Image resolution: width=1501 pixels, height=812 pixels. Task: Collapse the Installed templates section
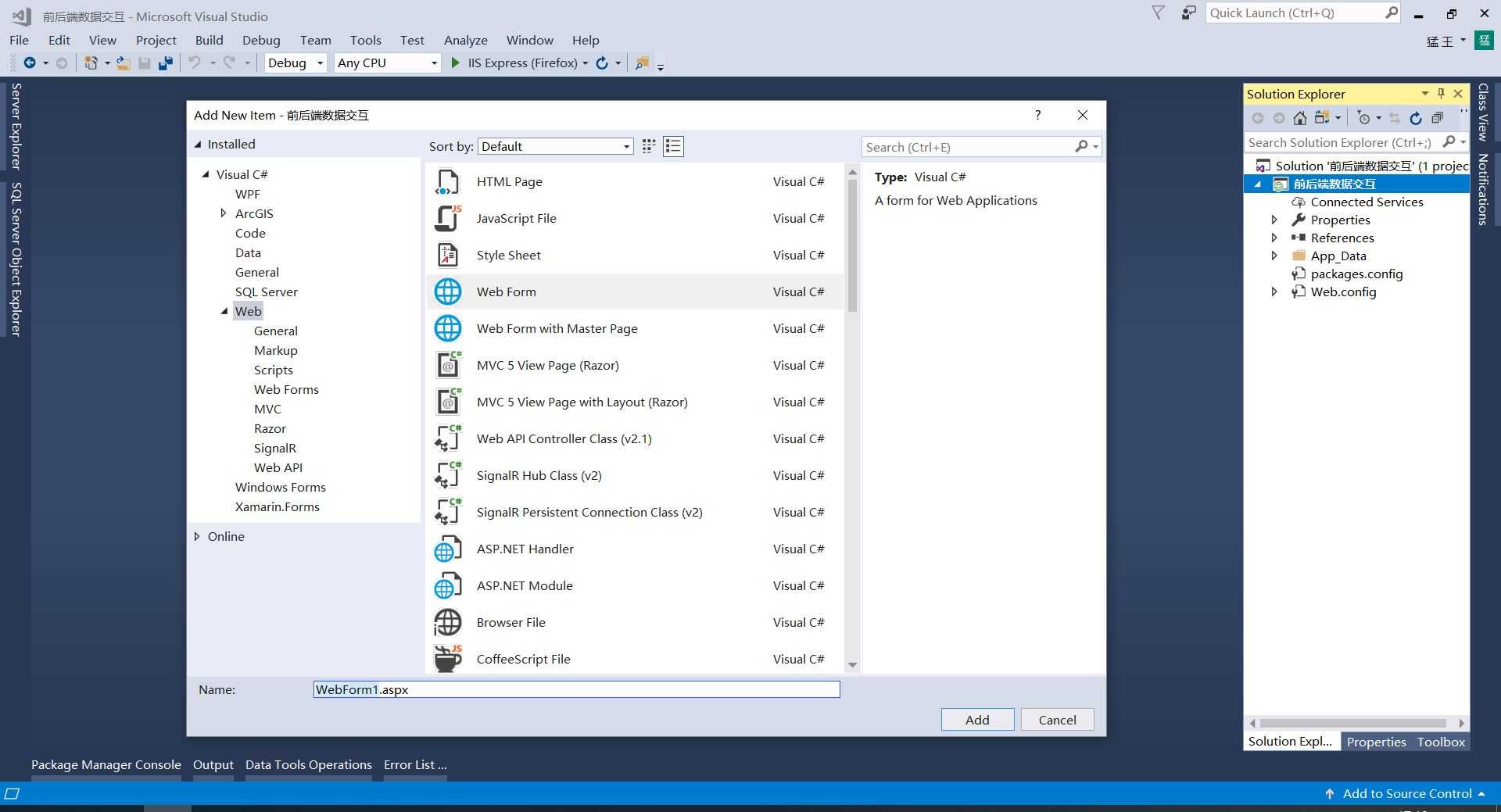(x=198, y=144)
